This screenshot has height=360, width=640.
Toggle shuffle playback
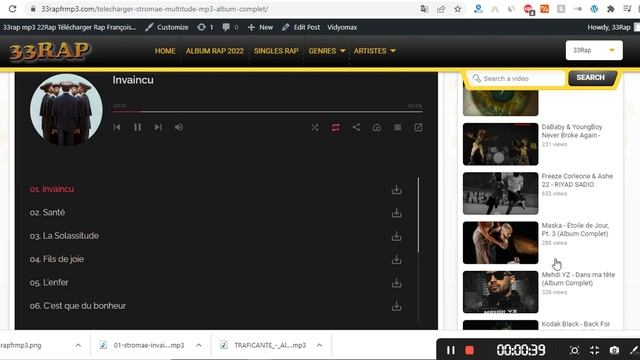(x=315, y=128)
